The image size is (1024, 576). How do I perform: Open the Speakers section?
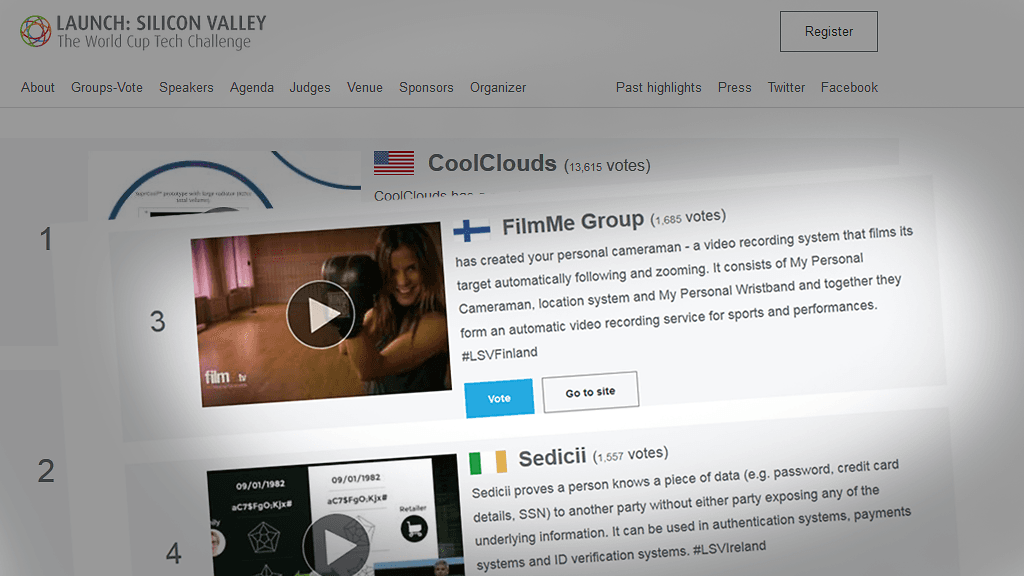click(x=186, y=88)
